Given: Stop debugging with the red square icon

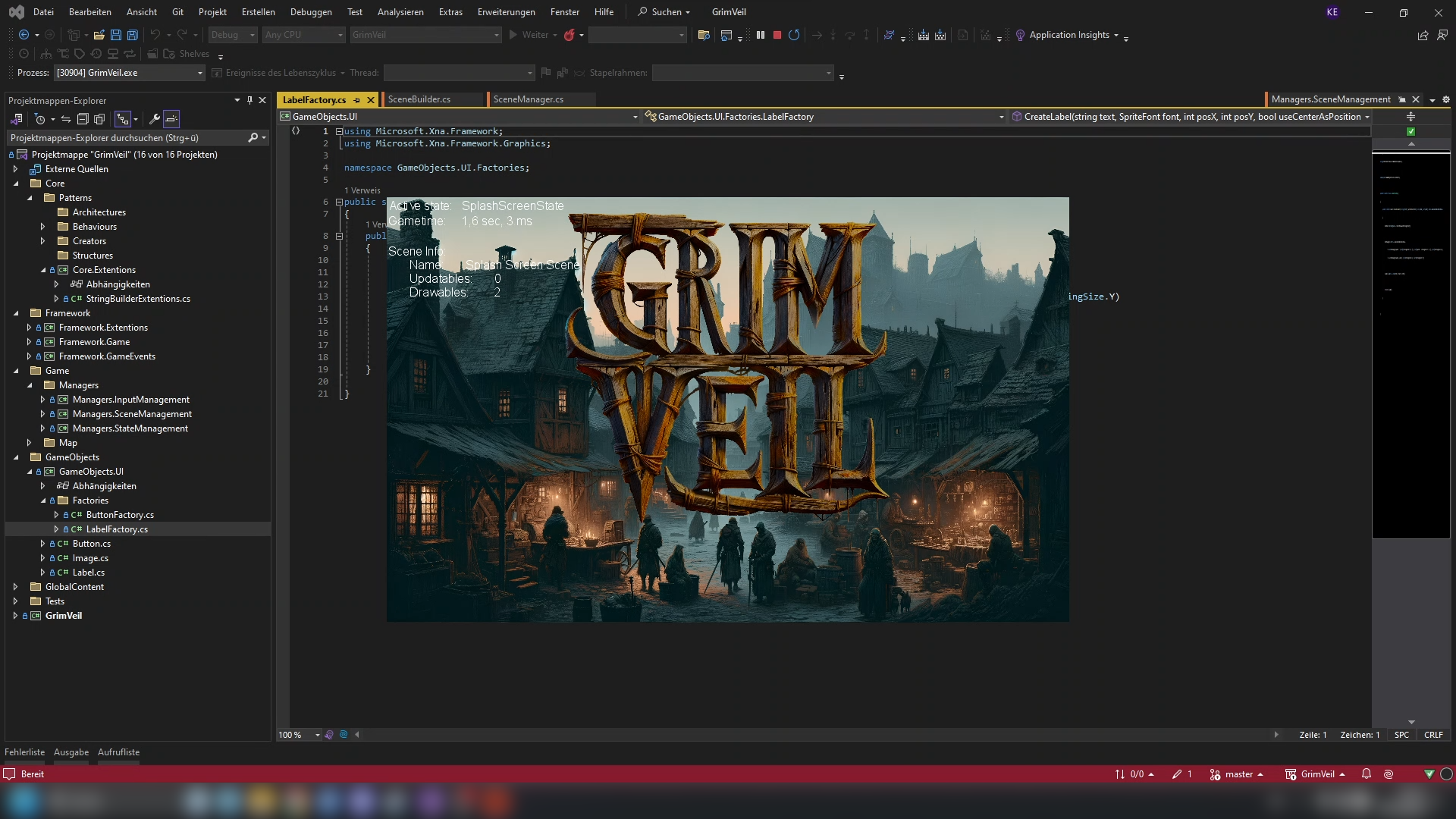Looking at the screenshot, I should [x=777, y=35].
